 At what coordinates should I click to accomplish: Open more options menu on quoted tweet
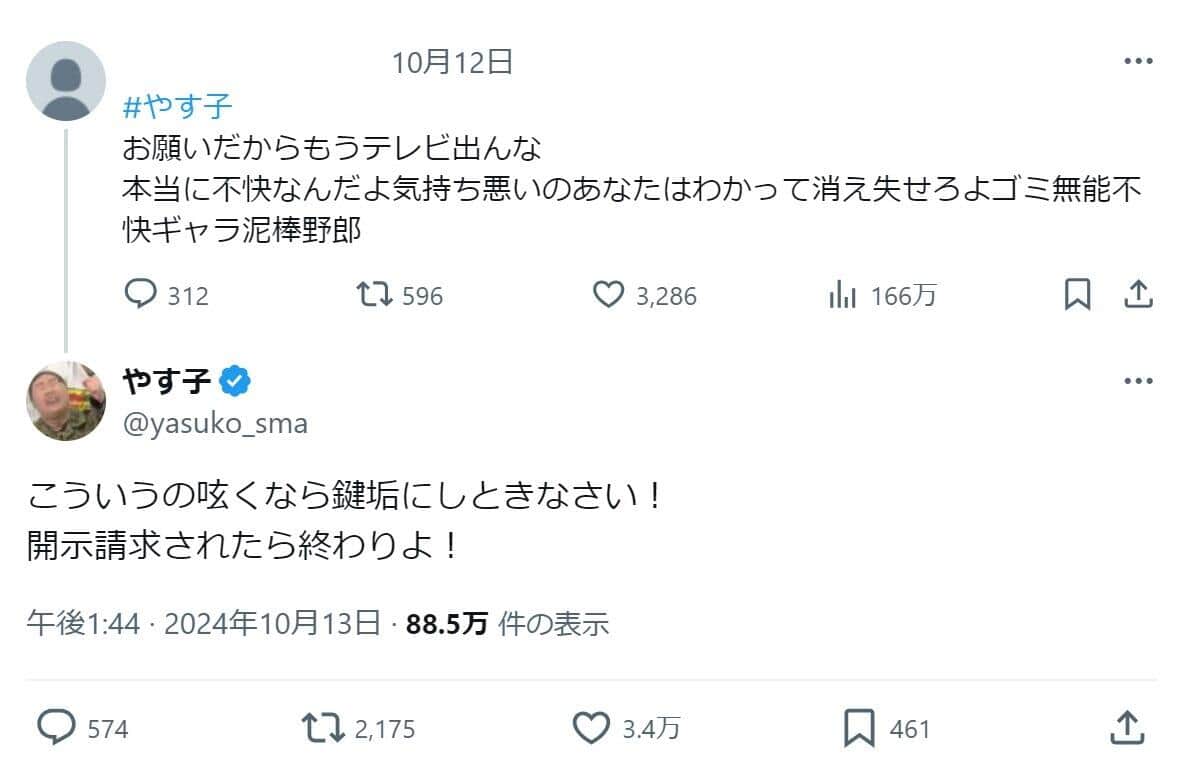(1138, 62)
